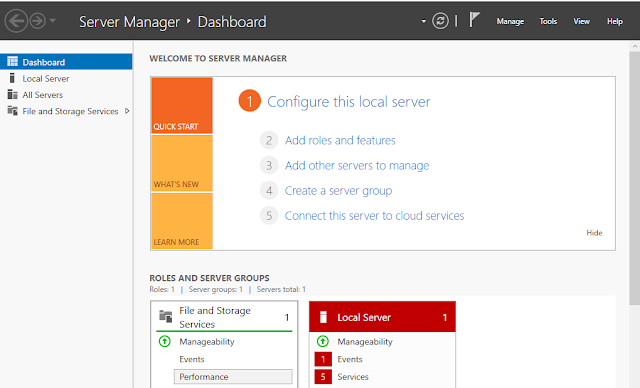Click the Local Server tile icon

pyautogui.click(x=323, y=317)
